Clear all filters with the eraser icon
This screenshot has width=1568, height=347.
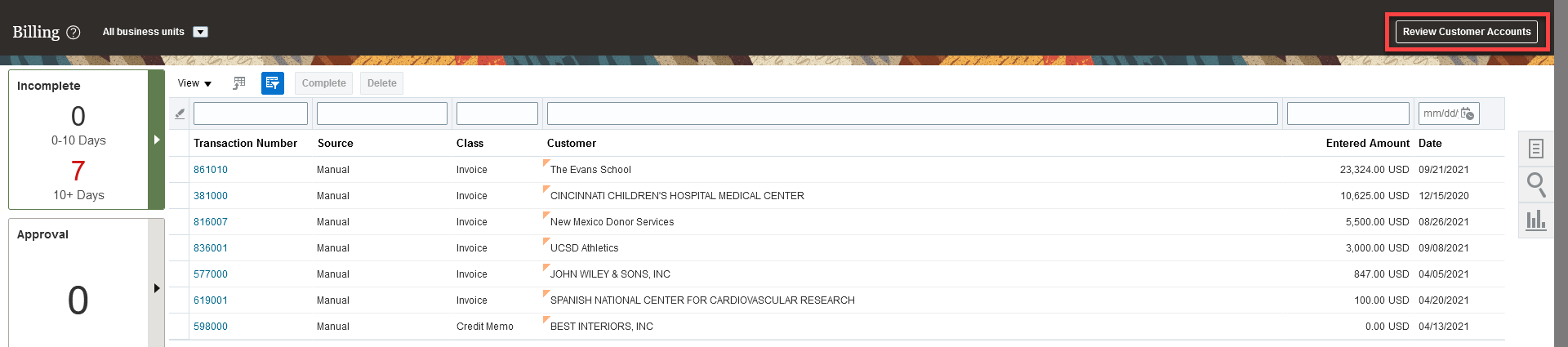pyautogui.click(x=180, y=113)
